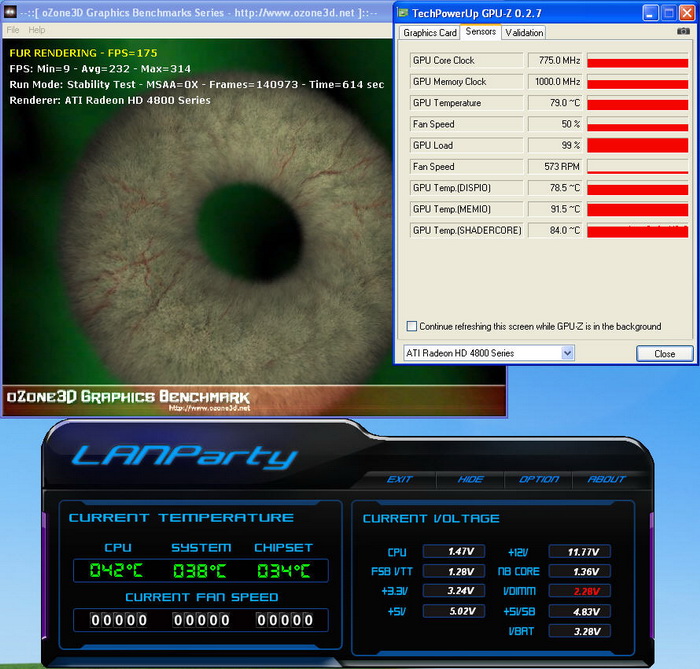Click the NB CORE 1.36V reading

click(579, 571)
